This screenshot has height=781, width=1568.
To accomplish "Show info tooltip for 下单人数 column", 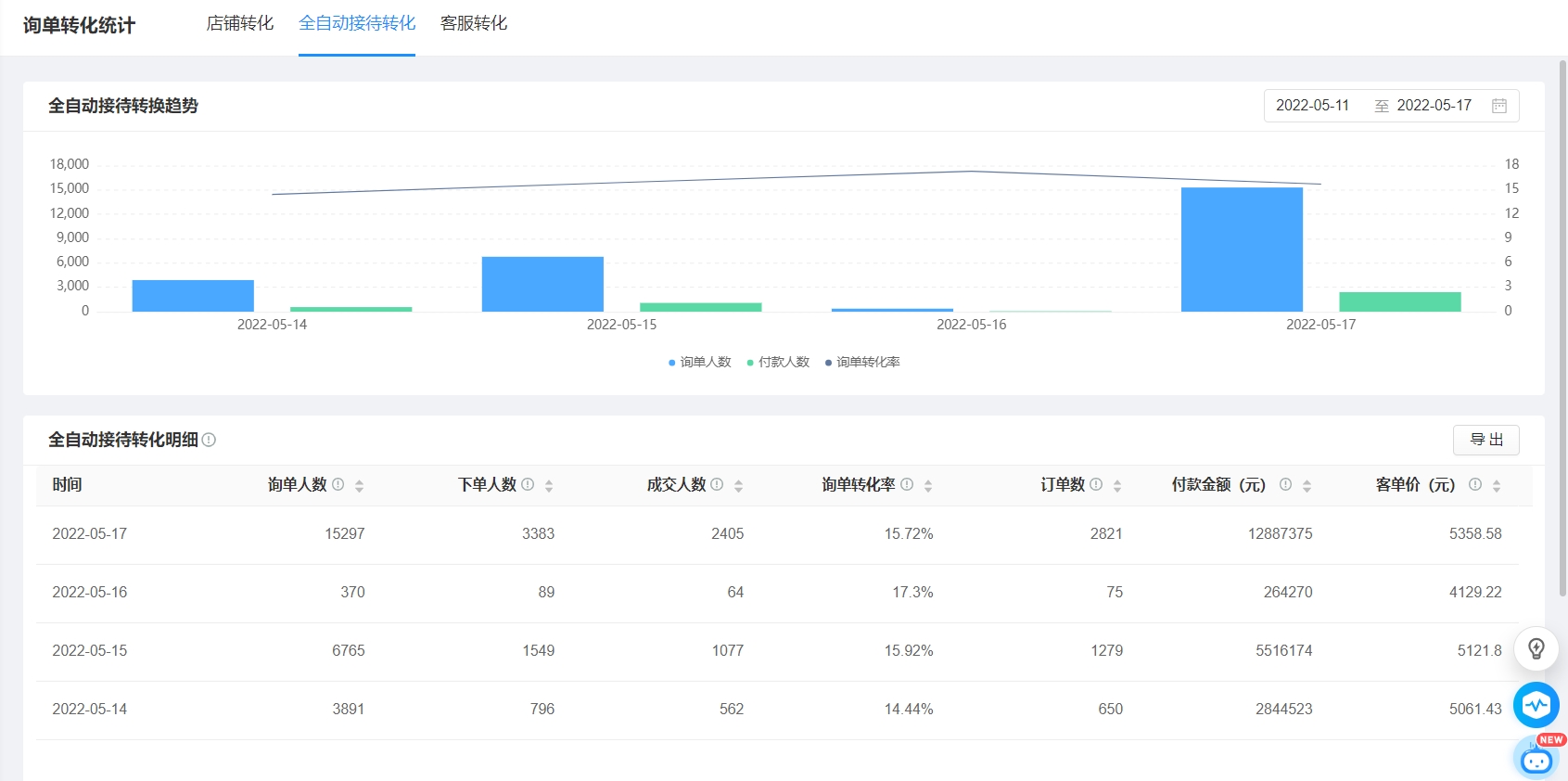I will [528, 484].
